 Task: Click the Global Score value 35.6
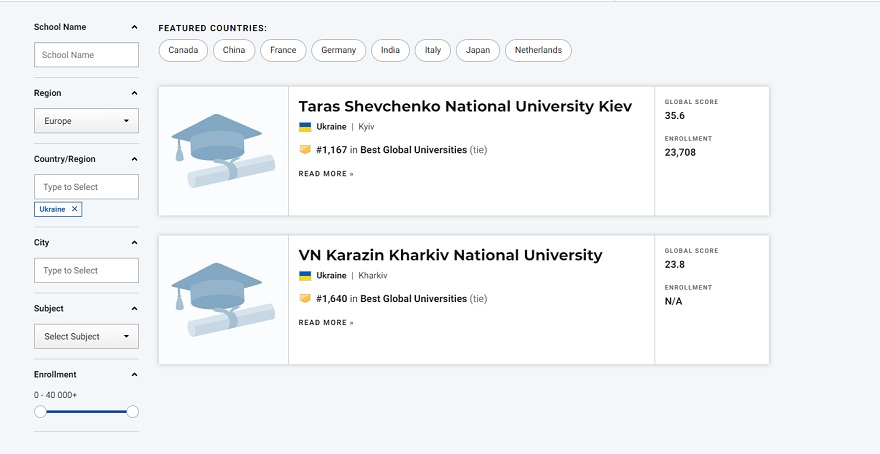pyautogui.click(x=675, y=116)
